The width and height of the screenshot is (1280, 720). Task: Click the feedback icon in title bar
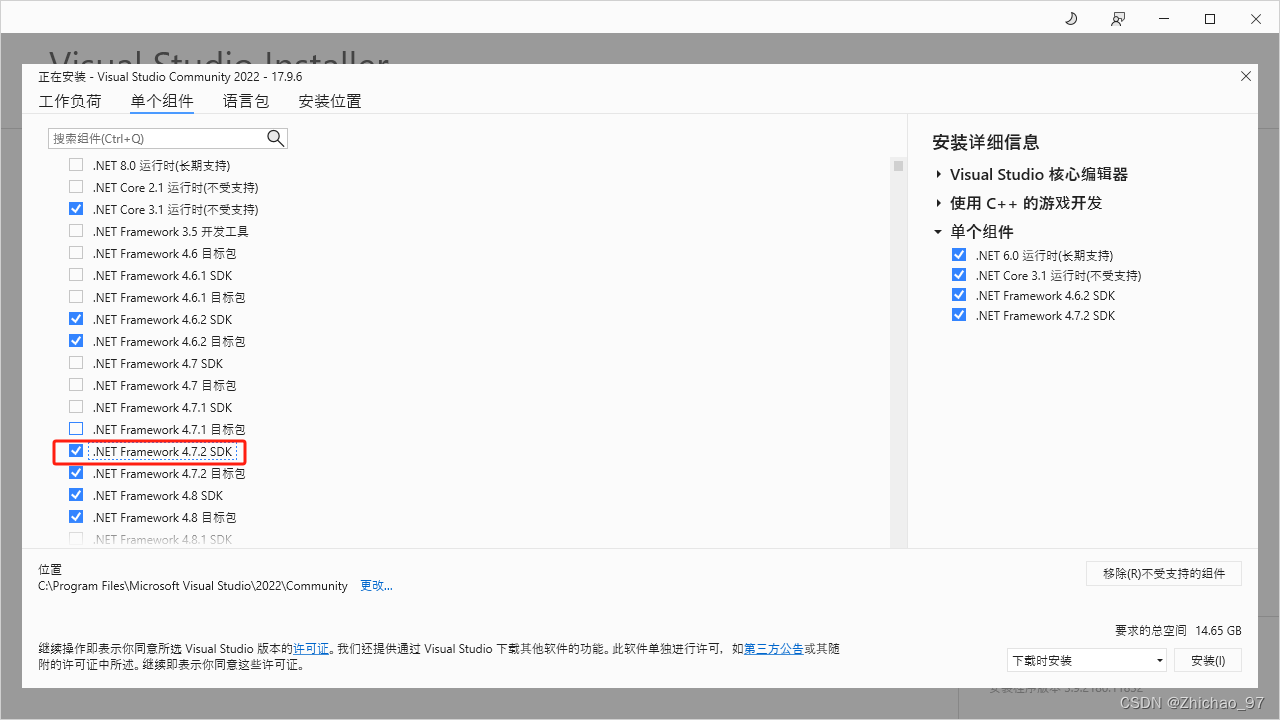coord(1118,19)
